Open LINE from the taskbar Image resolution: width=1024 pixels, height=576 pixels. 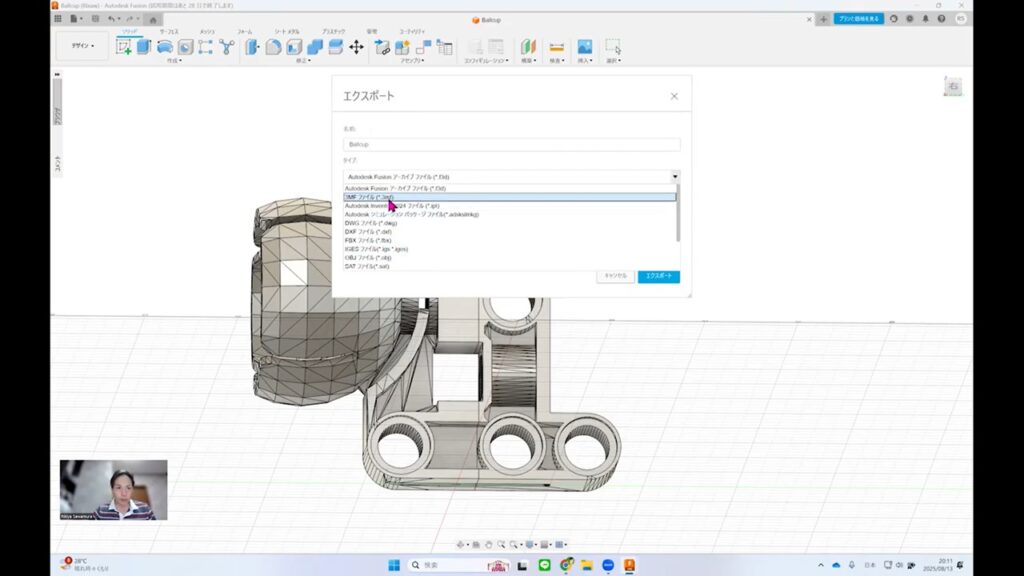pyautogui.click(x=544, y=565)
